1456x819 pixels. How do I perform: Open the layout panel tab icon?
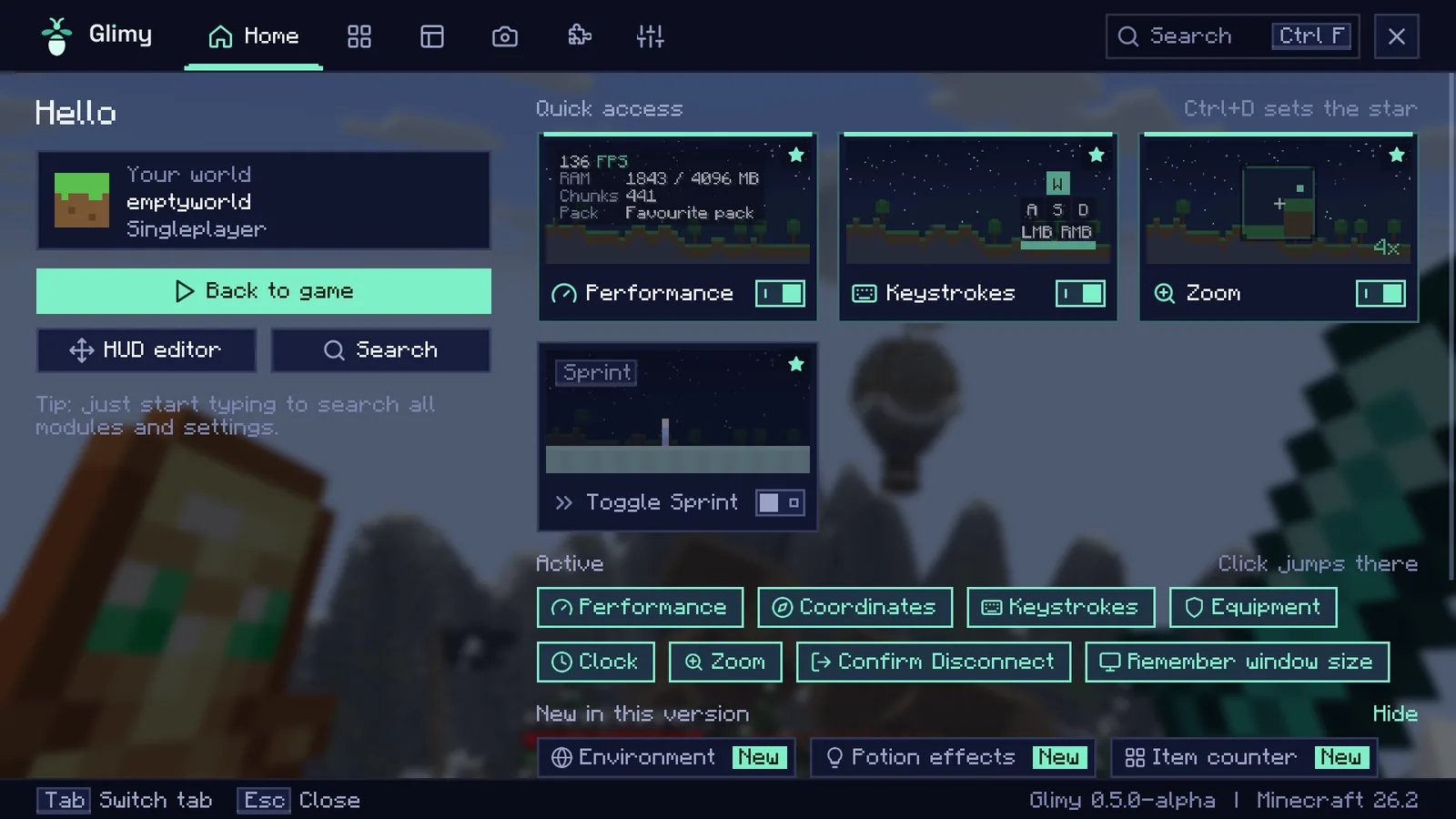[x=432, y=36]
